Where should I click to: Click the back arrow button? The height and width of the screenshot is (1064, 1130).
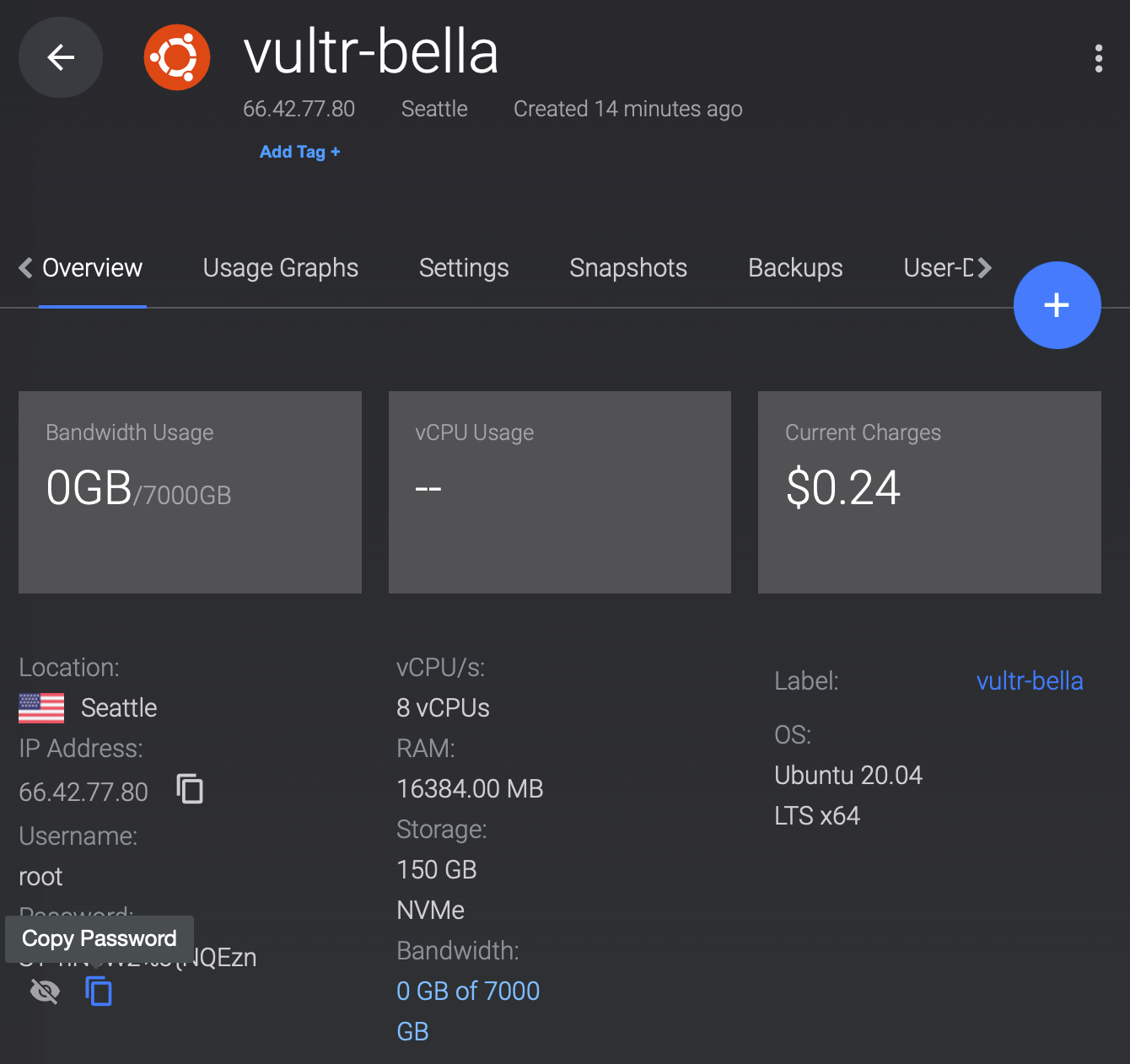pyautogui.click(x=61, y=57)
